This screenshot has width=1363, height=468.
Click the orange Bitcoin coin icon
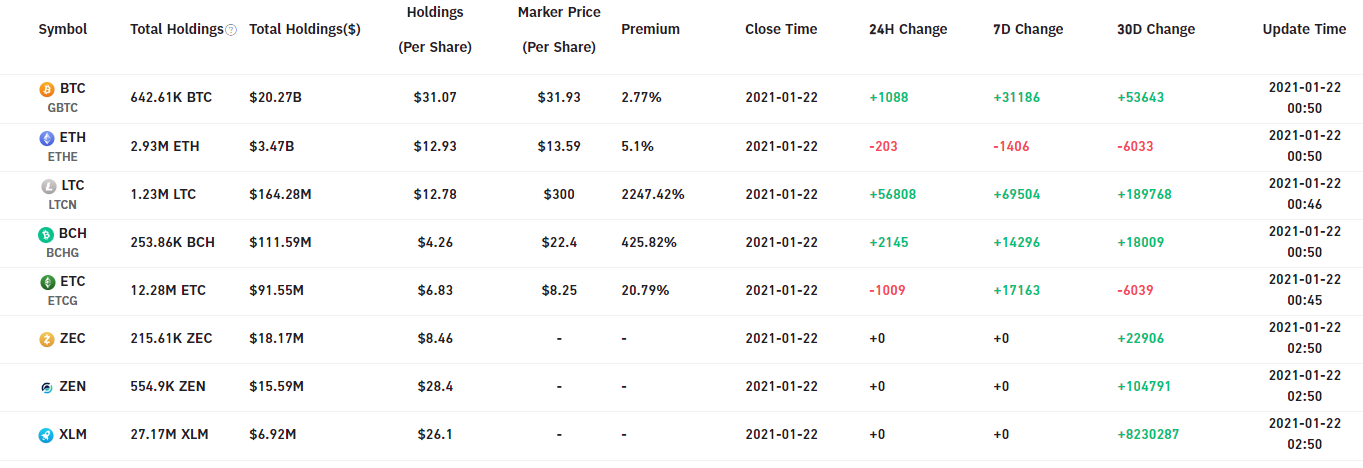(x=47, y=90)
